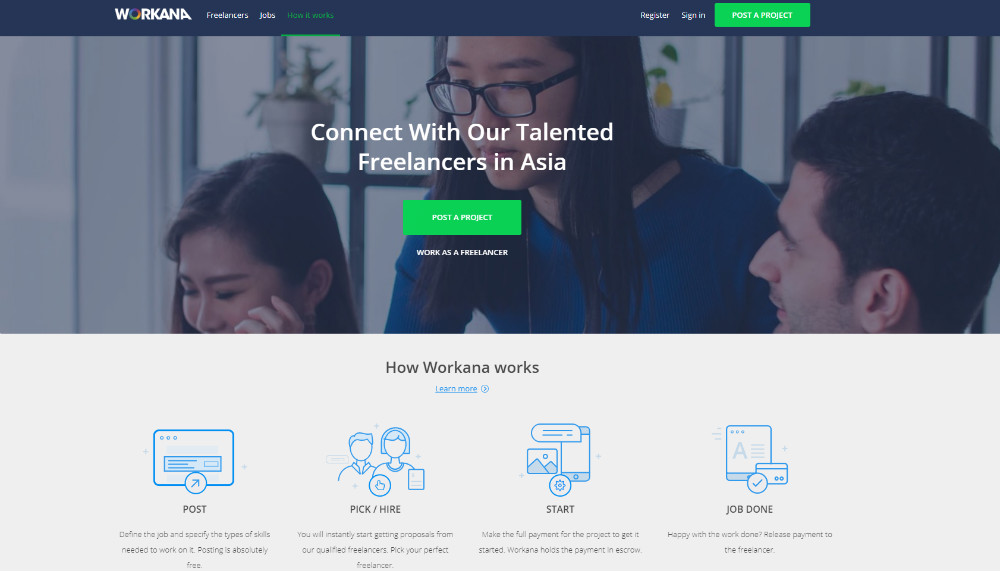
Task: Select WORK AS A FREELANCER link
Action: (x=462, y=253)
